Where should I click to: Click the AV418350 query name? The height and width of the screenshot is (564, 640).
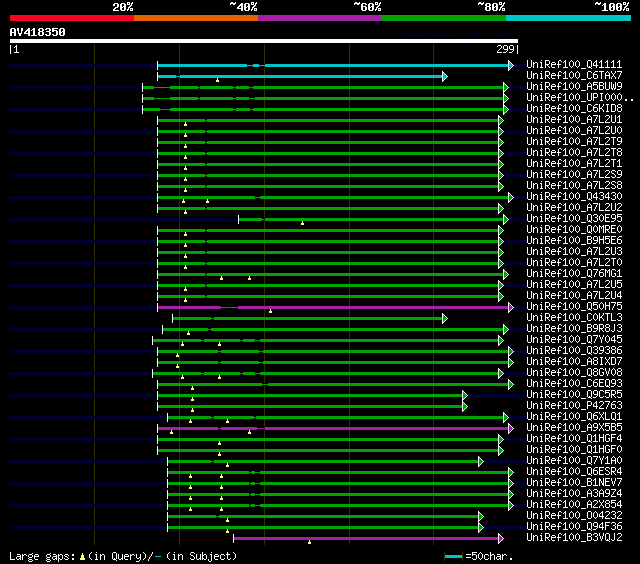point(38,32)
